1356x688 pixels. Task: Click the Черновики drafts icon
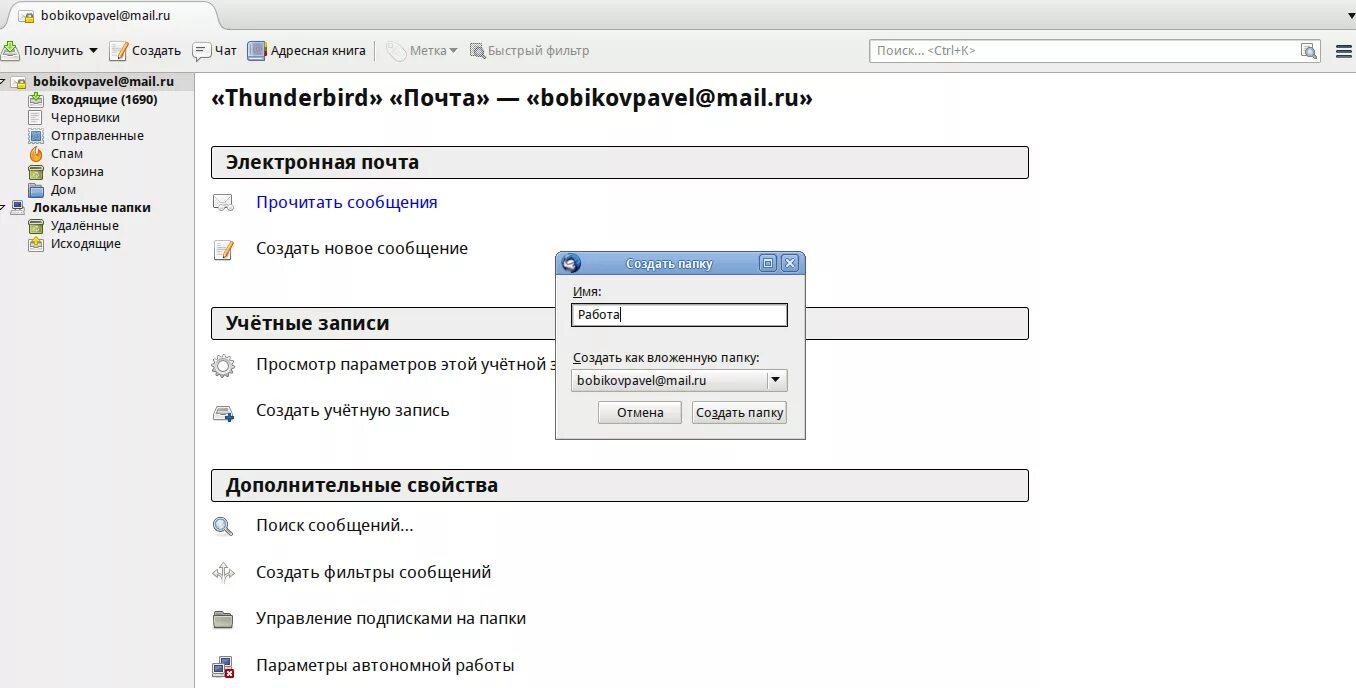pyautogui.click(x=36, y=118)
